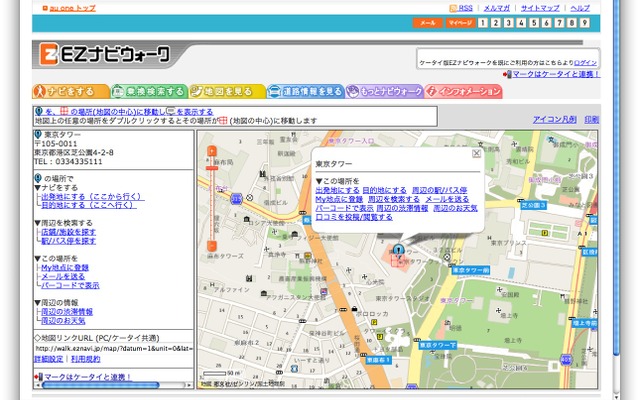Select numbered shortcut box 5
The height and width of the screenshot is (400, 640).
click(534, 23)
